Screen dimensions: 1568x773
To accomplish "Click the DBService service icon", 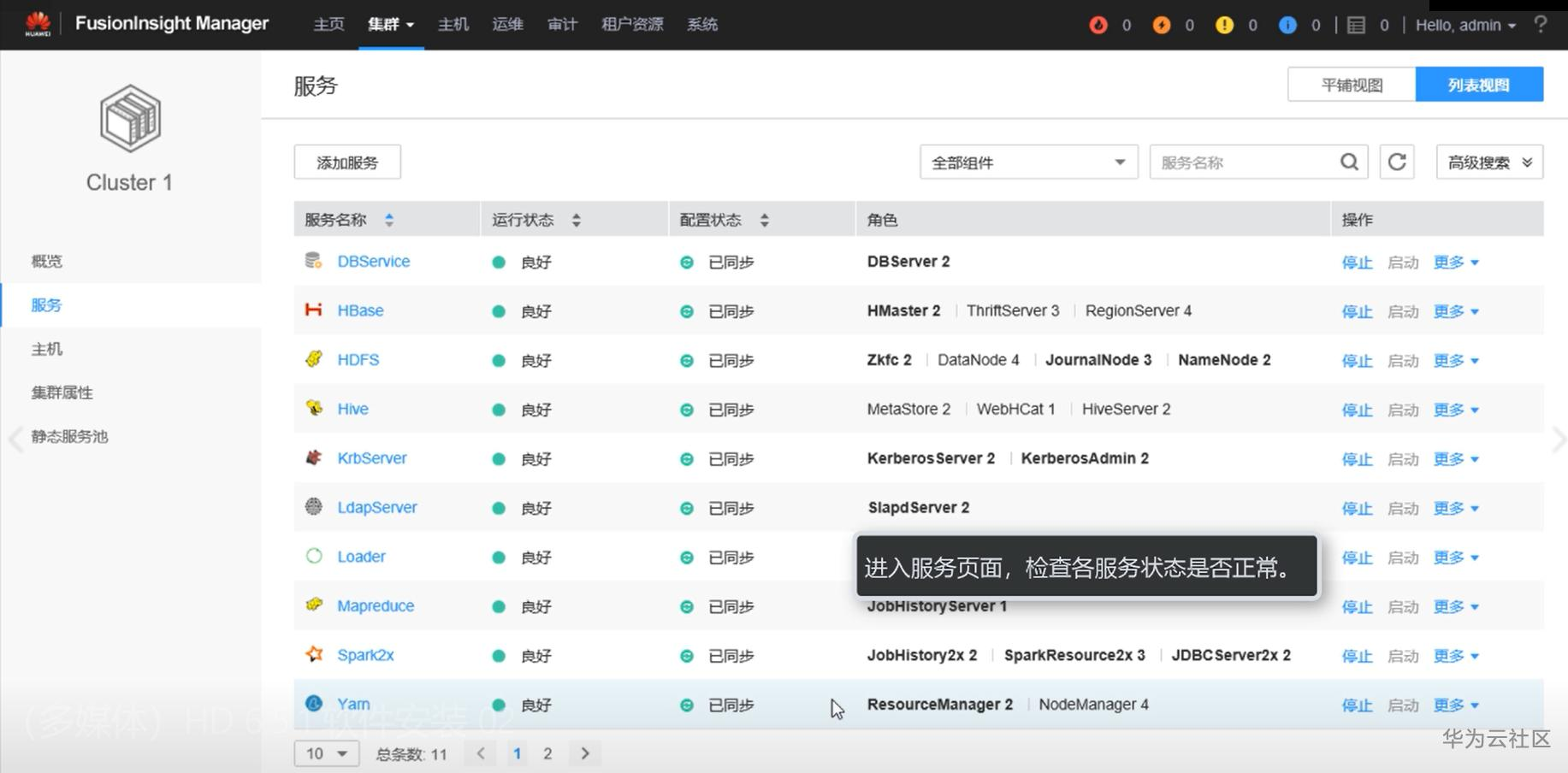I will [314, 260].
